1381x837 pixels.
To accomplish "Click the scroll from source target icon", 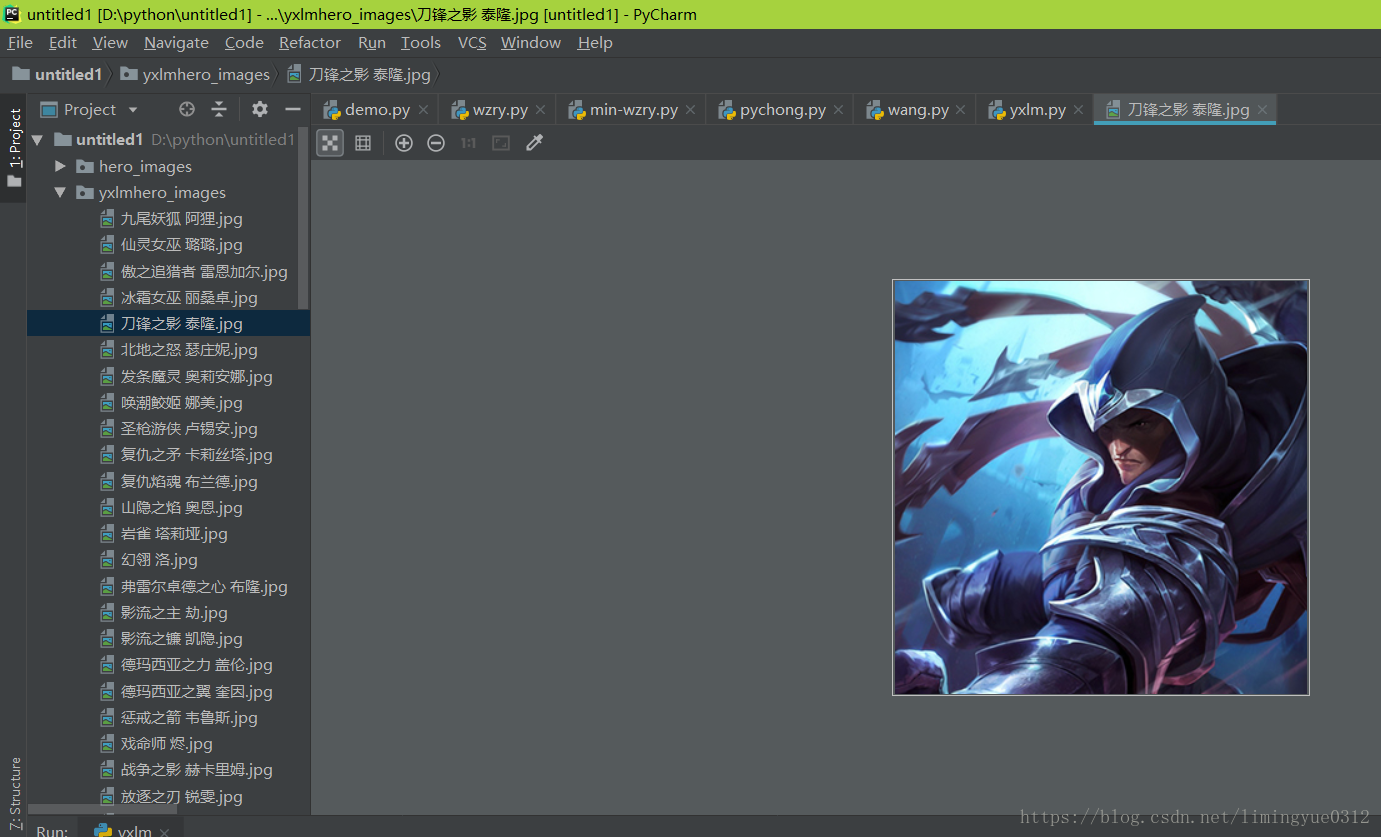I will (187, 109).
